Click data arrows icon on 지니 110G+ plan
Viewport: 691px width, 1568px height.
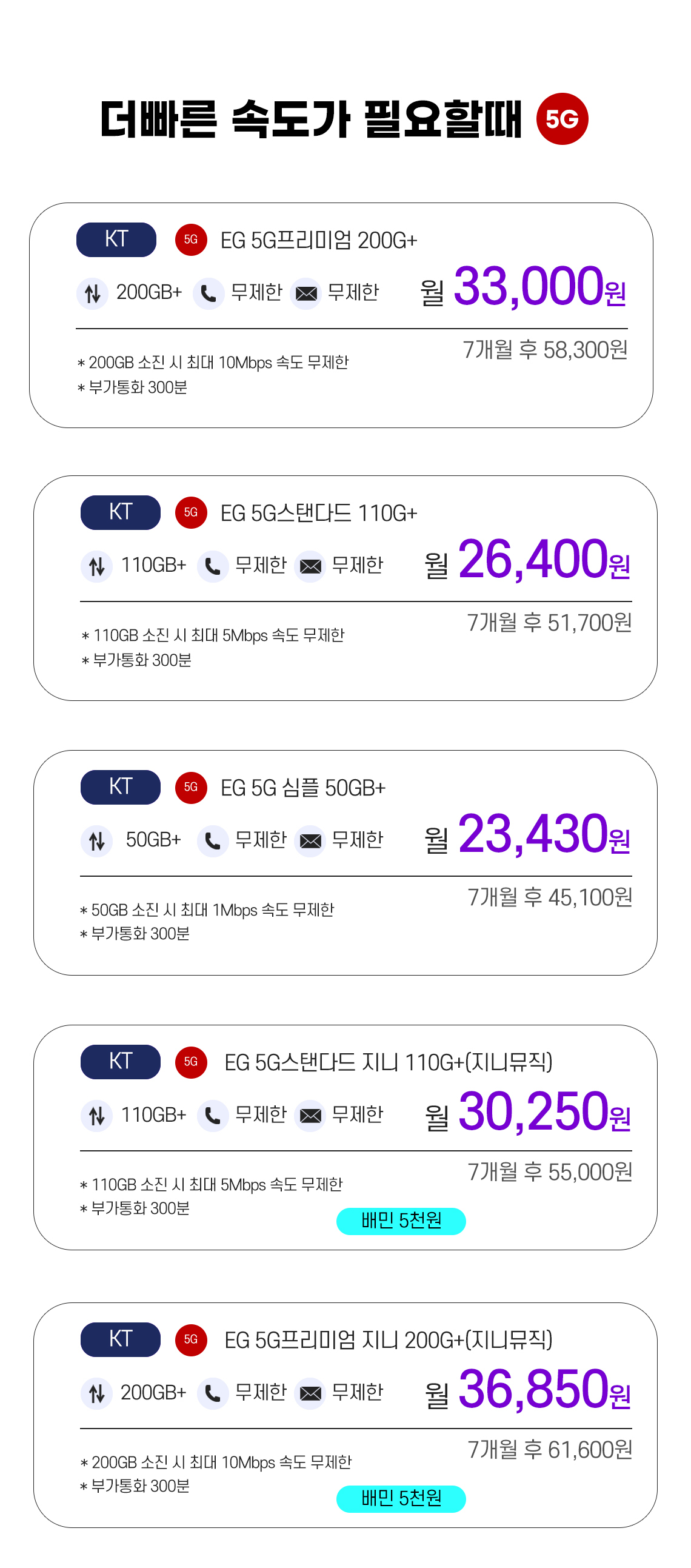pos(97,1116)
